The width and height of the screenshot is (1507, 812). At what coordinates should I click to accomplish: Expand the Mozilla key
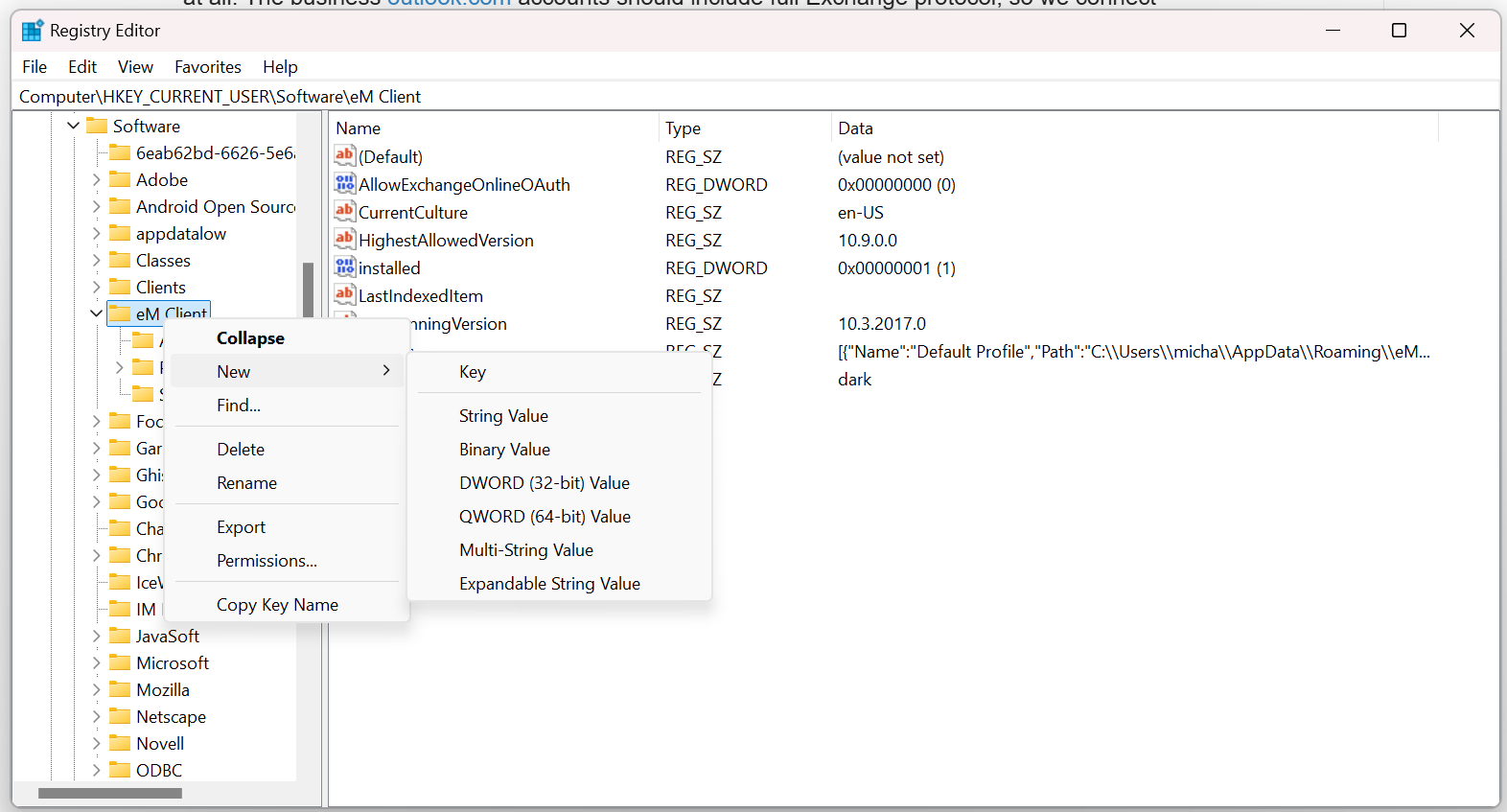[96, 689]
